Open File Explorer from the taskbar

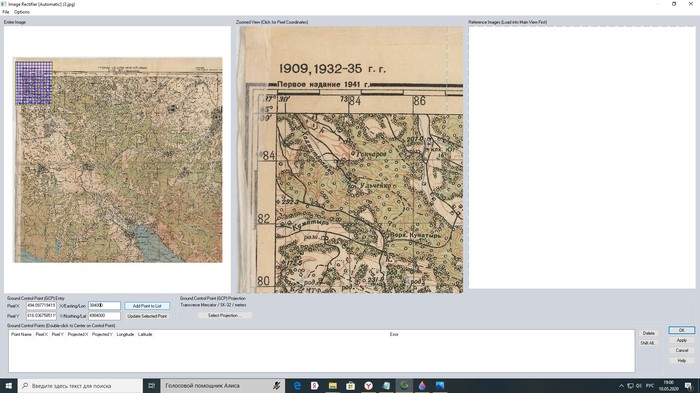(x=333, y=385)
